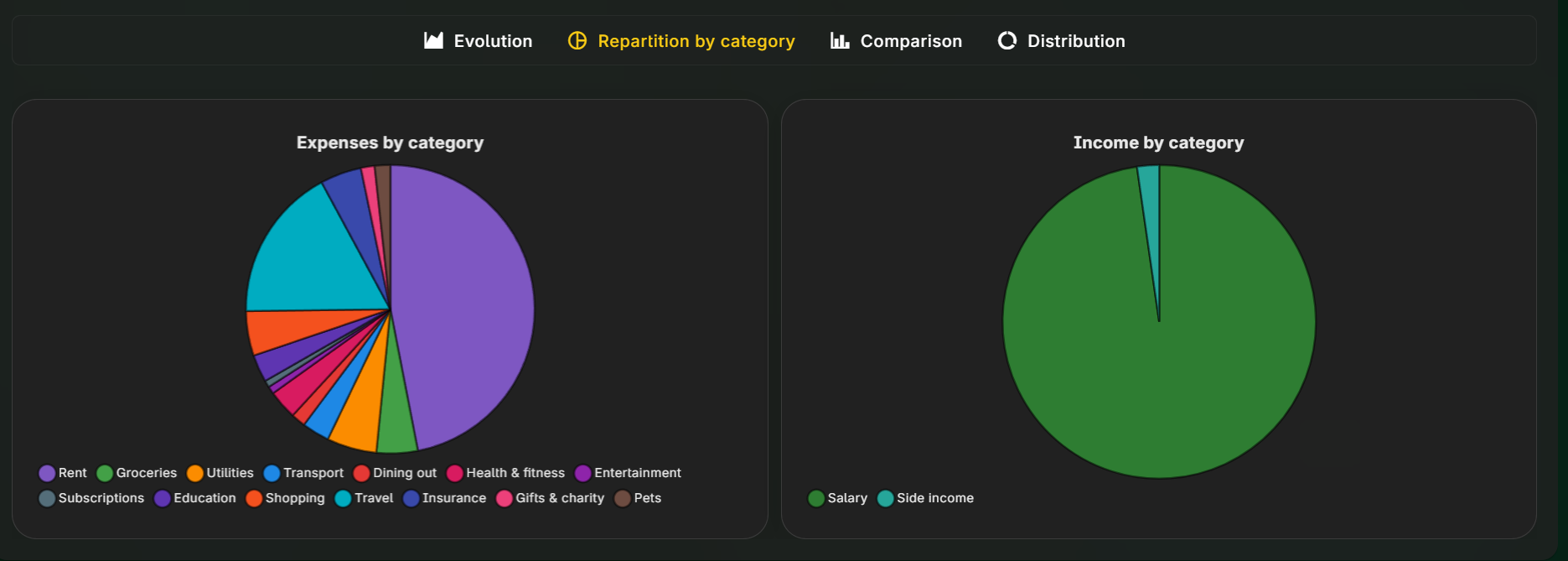Click the Salary legend color dot
Image resolution: width=1568 pixels, height=561 pixels.
pos(815,497)
